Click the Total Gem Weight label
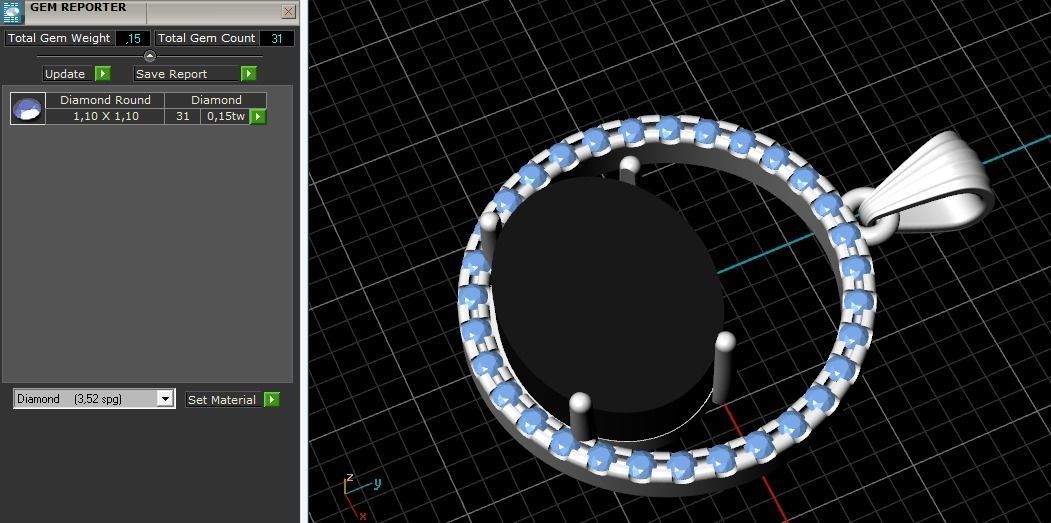The height and width of the screenshot is (523, 1051). (x=59, y=38)
